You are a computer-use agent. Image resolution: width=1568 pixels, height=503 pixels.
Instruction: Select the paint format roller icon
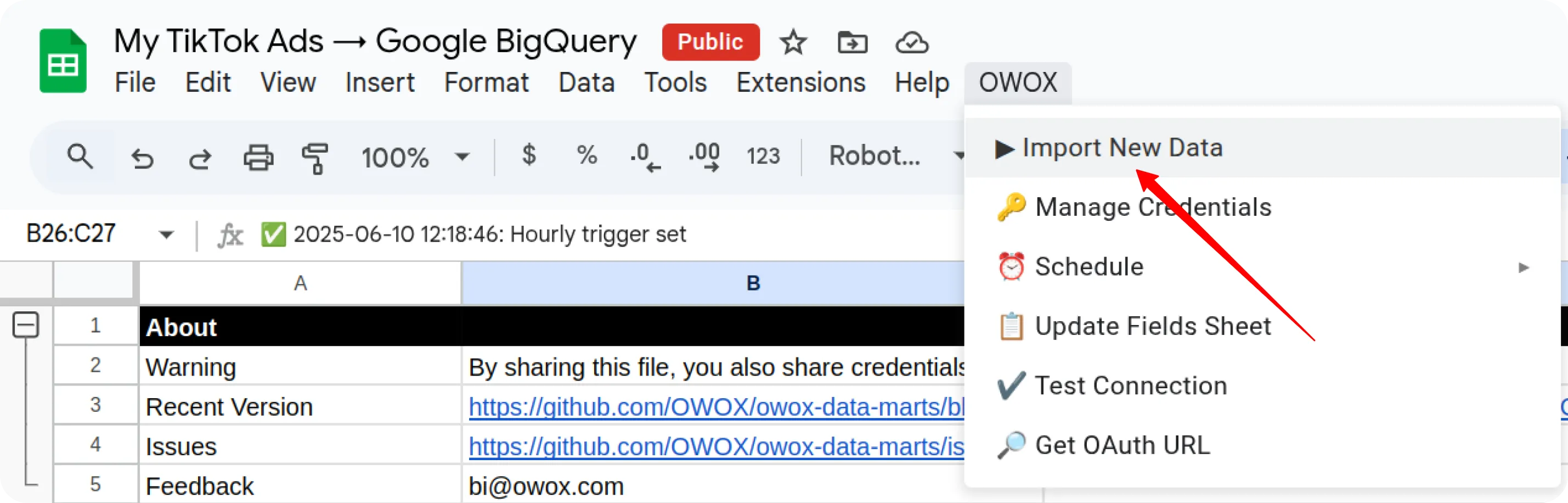315,158
